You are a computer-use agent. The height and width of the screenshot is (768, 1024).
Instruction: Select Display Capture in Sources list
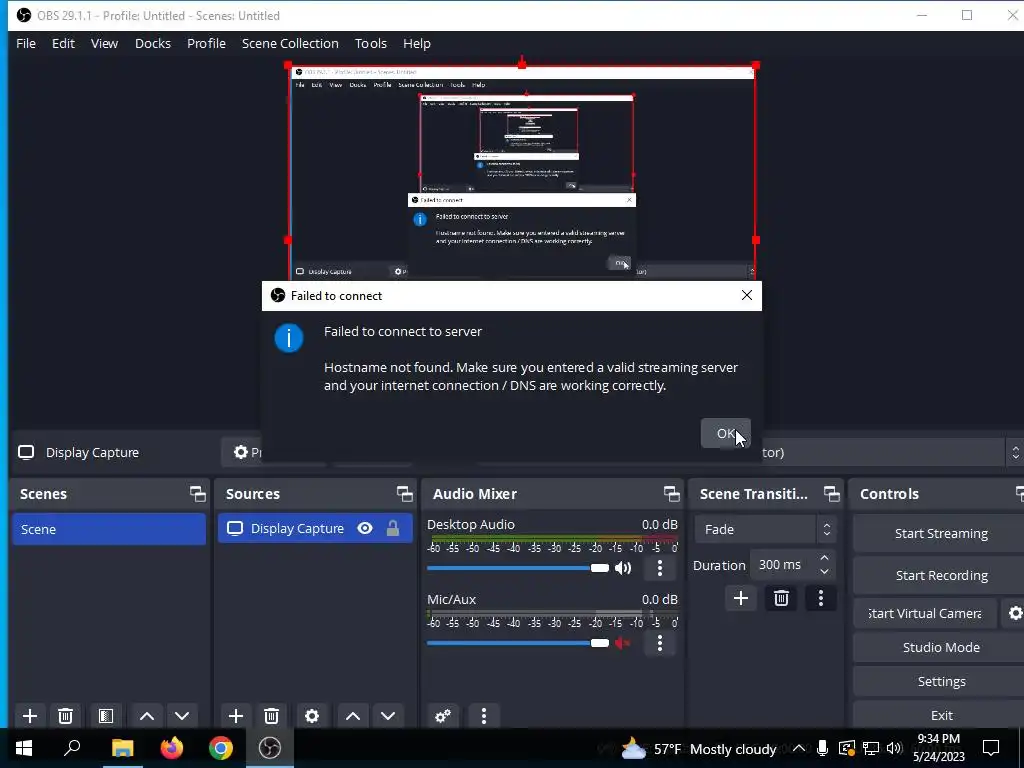tap(315, 528)
